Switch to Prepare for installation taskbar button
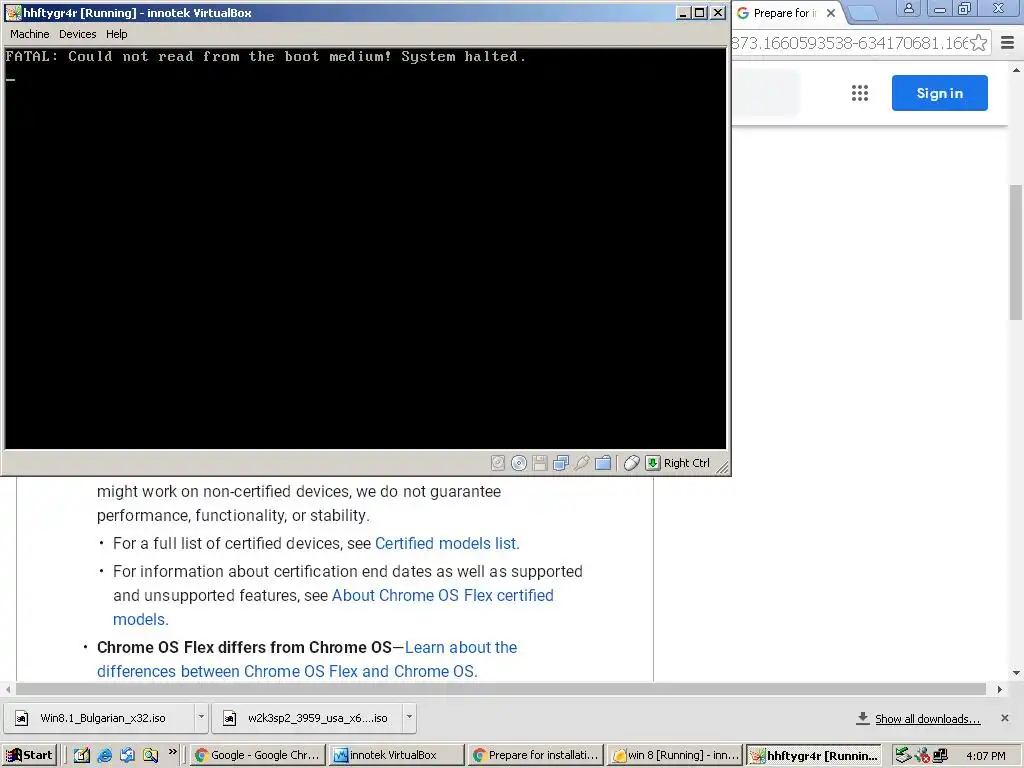This screenshot has height=768, width=1024. 535,755
